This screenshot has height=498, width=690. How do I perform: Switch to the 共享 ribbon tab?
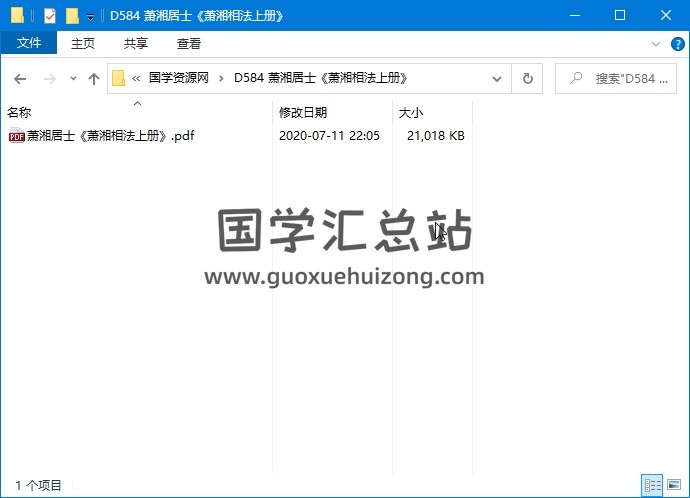pyautogui.click(x=136, y=43)
